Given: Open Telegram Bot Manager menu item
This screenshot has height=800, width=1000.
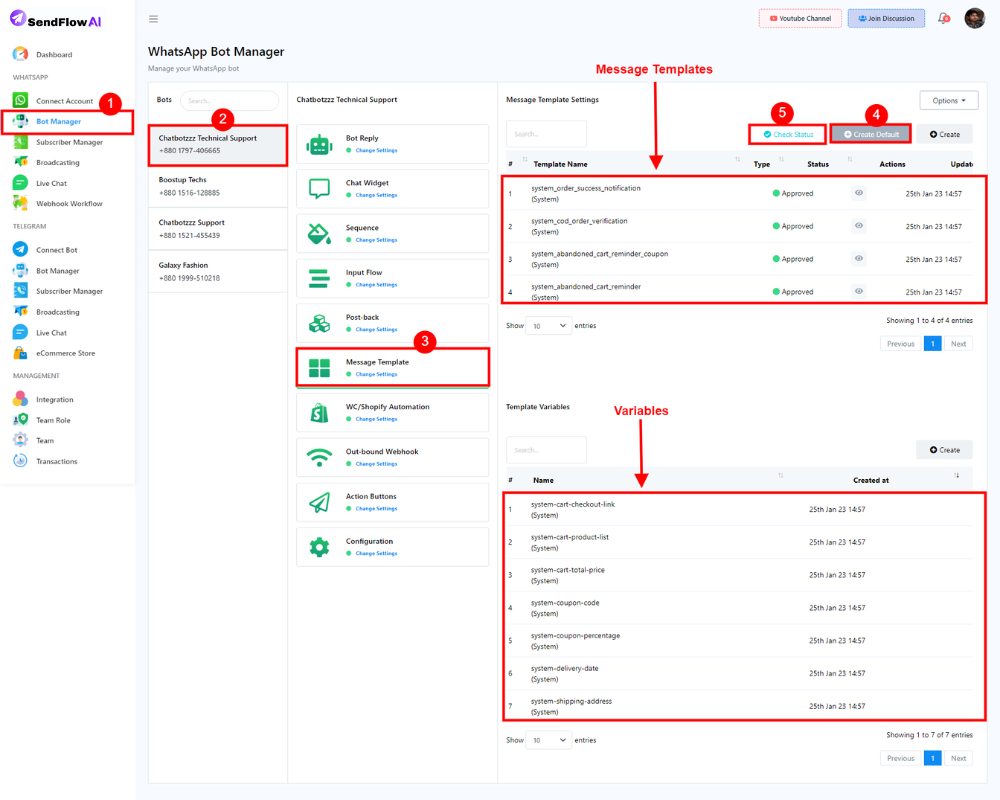Looking at the screenshot, I should (x=57, y=270).
